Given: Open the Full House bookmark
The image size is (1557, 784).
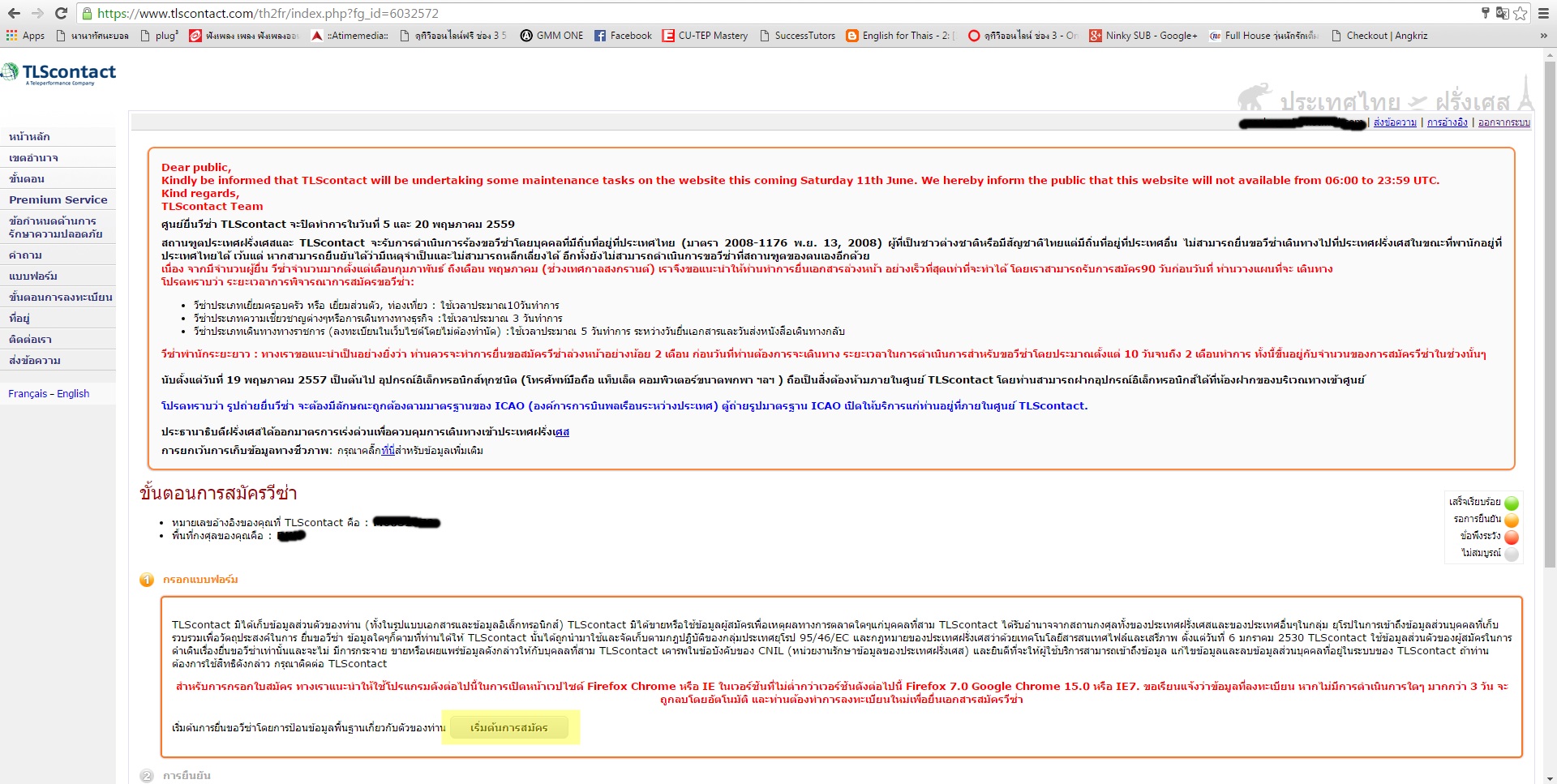Looking at the screenshot, I should tap(1263, 36).
